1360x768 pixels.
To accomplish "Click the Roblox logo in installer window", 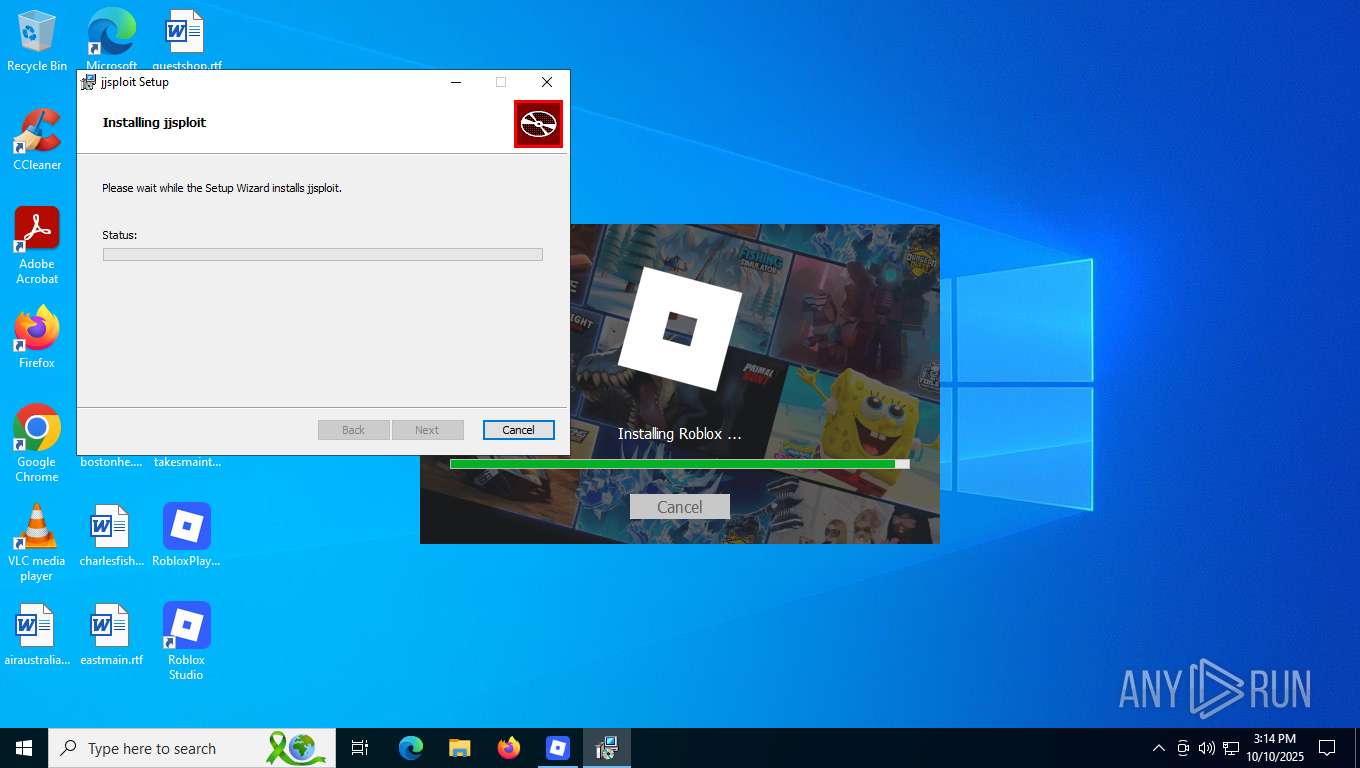I will point(680,328).
